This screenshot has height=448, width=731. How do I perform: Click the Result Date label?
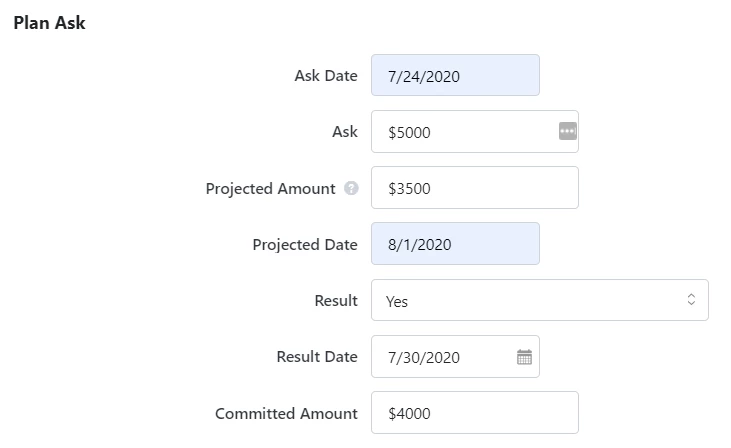click(317, 357)
